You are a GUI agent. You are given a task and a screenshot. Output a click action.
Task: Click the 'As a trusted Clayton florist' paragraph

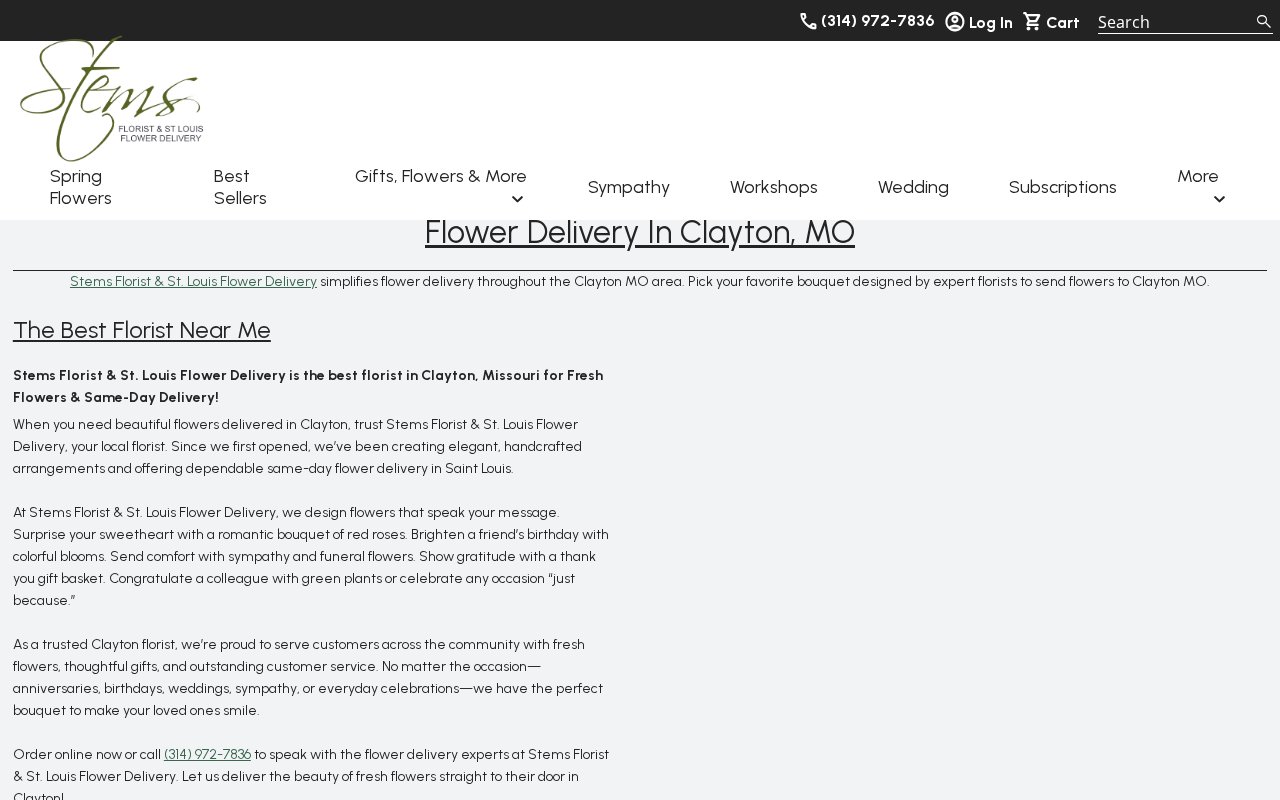(308, 677)
